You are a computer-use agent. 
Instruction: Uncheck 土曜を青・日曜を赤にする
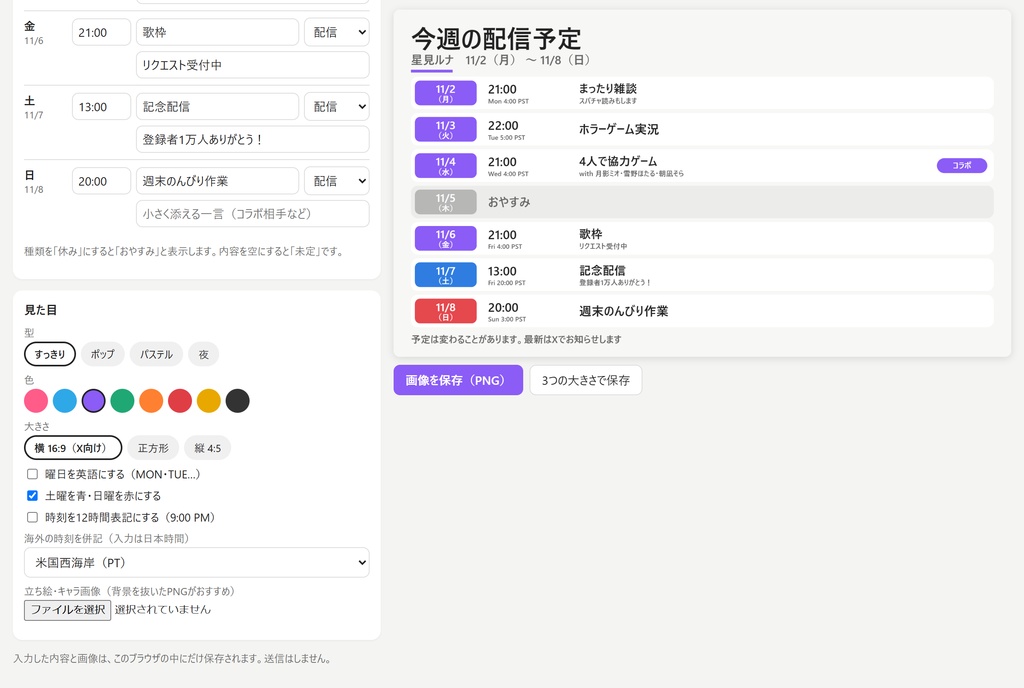pos(32,495)
